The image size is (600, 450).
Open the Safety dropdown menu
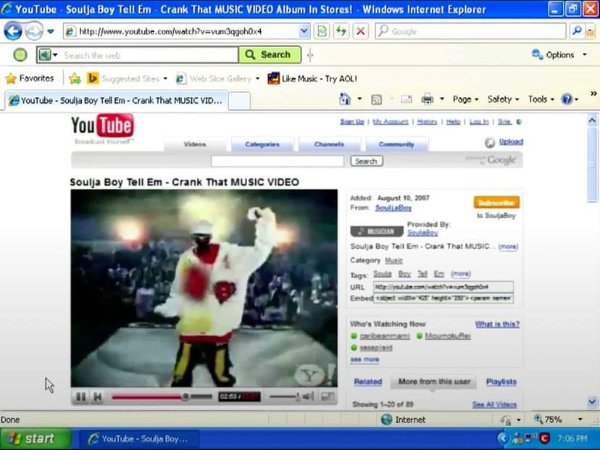click(503, 99)
